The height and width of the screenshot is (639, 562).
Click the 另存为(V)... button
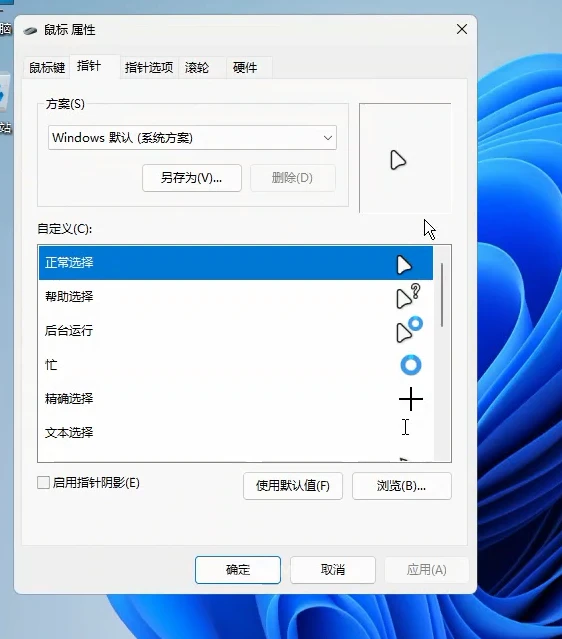point(192,178)
